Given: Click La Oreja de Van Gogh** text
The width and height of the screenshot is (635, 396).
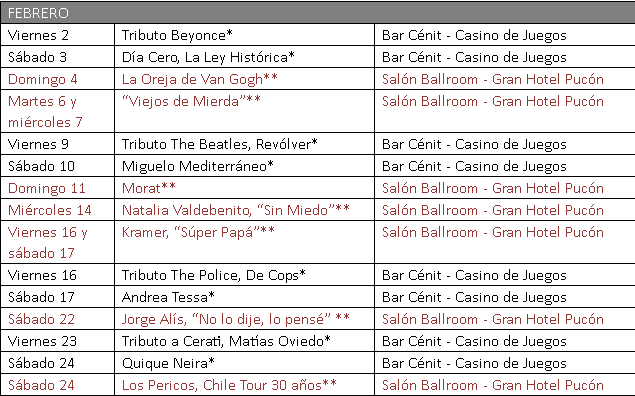Looking at the screenshot, I should 200,79.
